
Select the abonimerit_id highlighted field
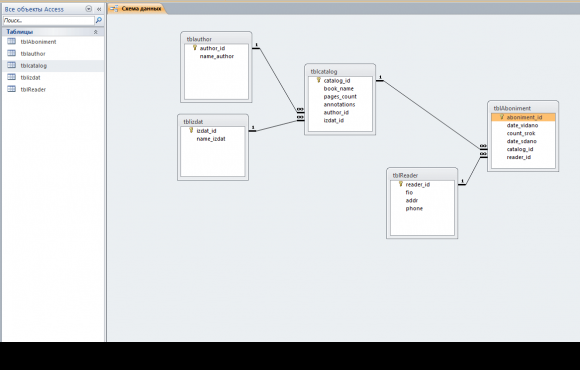523,117
